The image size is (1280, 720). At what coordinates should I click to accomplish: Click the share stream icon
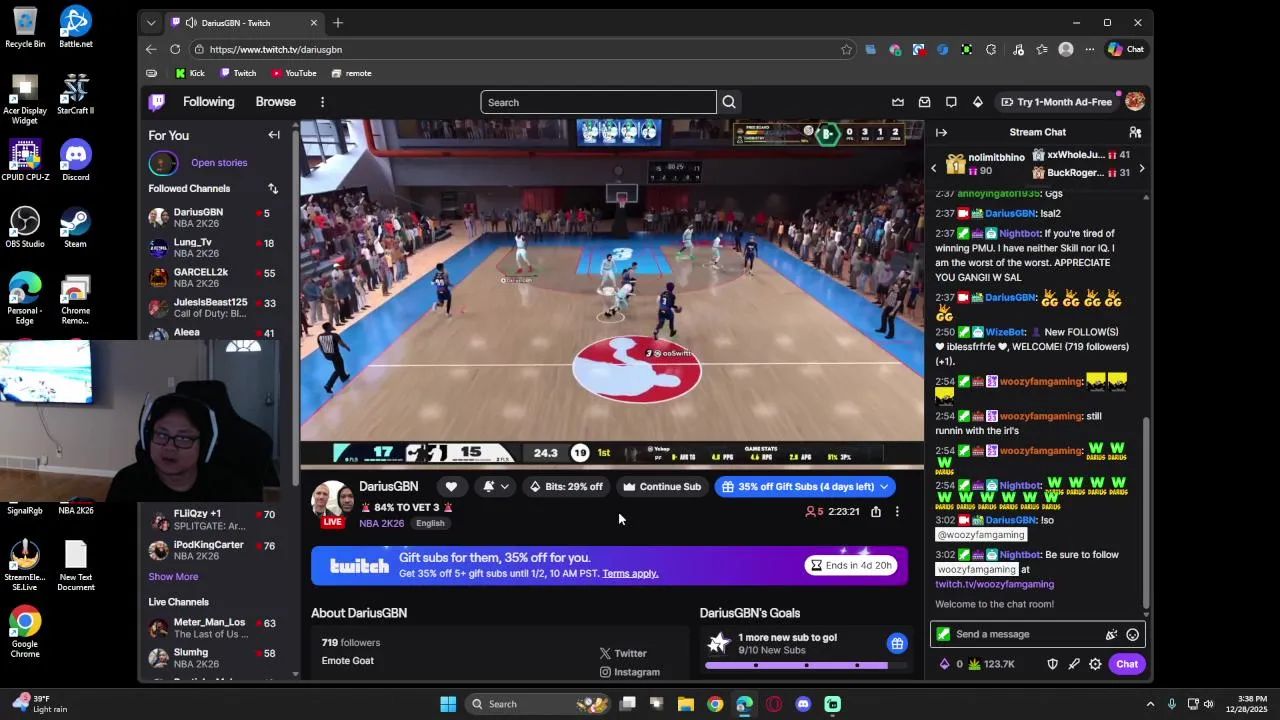click(876, 512)
